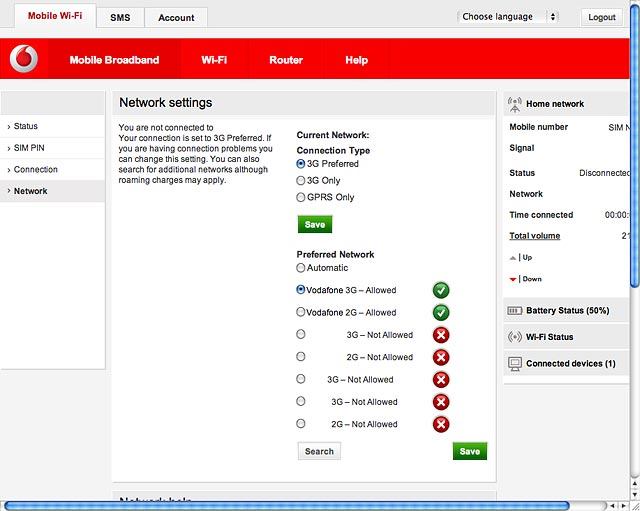Open the SMS tab
The image size is (640, 511).
pos(120,18)
